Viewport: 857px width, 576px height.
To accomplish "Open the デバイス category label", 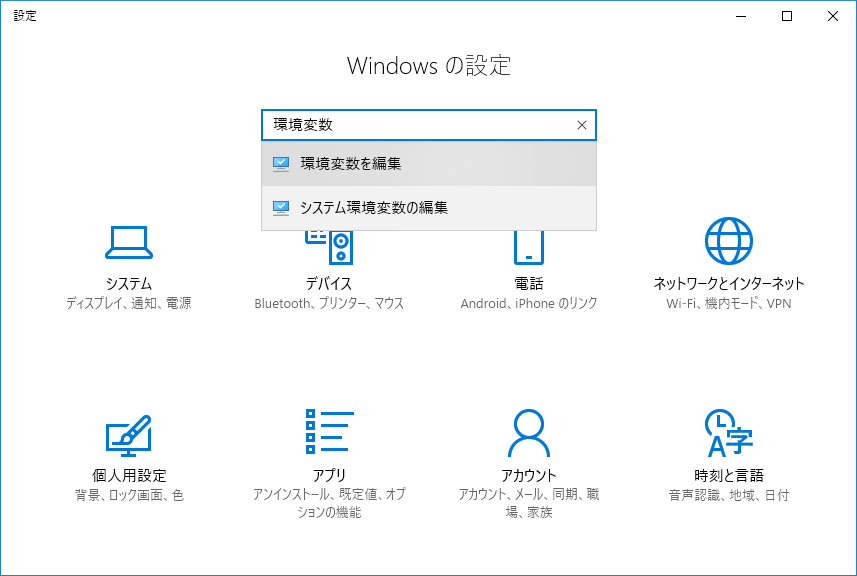I will click(329, 284).
